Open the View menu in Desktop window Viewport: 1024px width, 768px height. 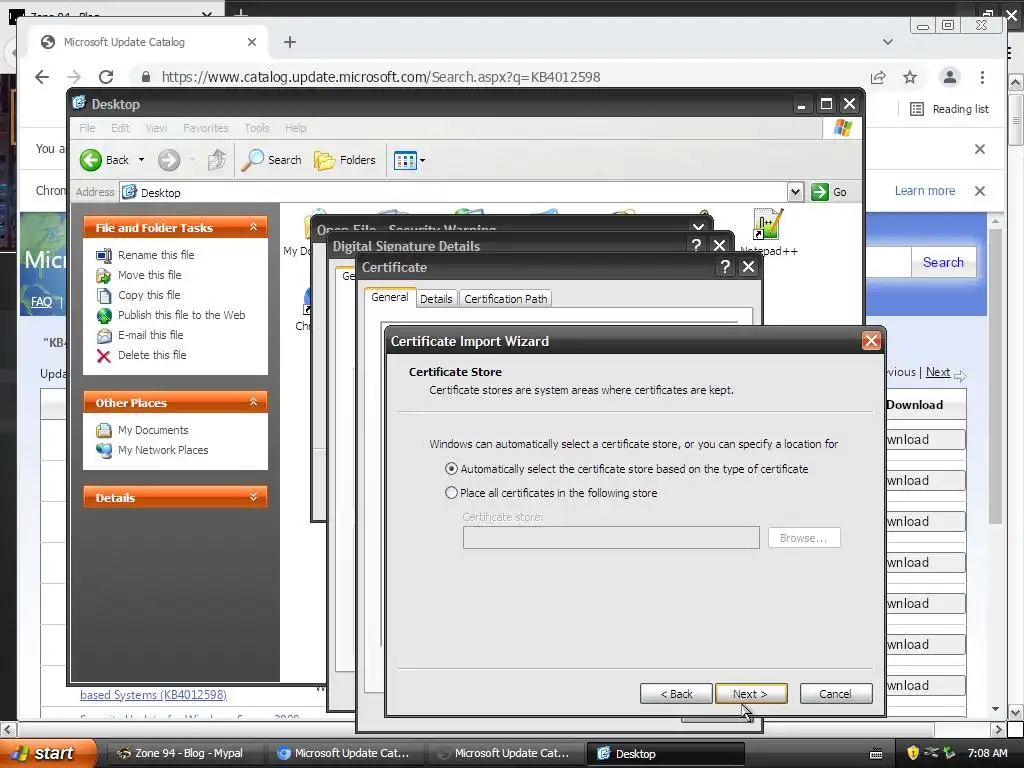pos(156,128)
